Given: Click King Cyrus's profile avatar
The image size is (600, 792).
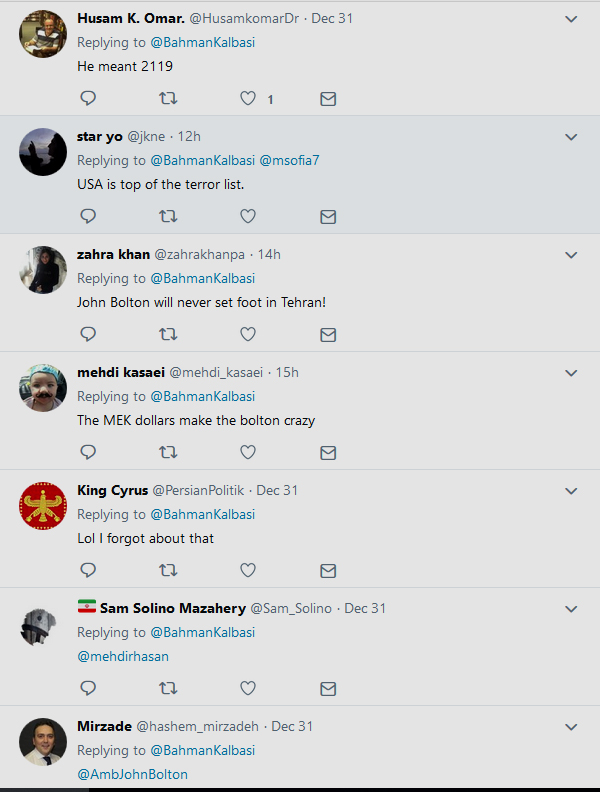Looking at the screenshot, I should point(43,505).
